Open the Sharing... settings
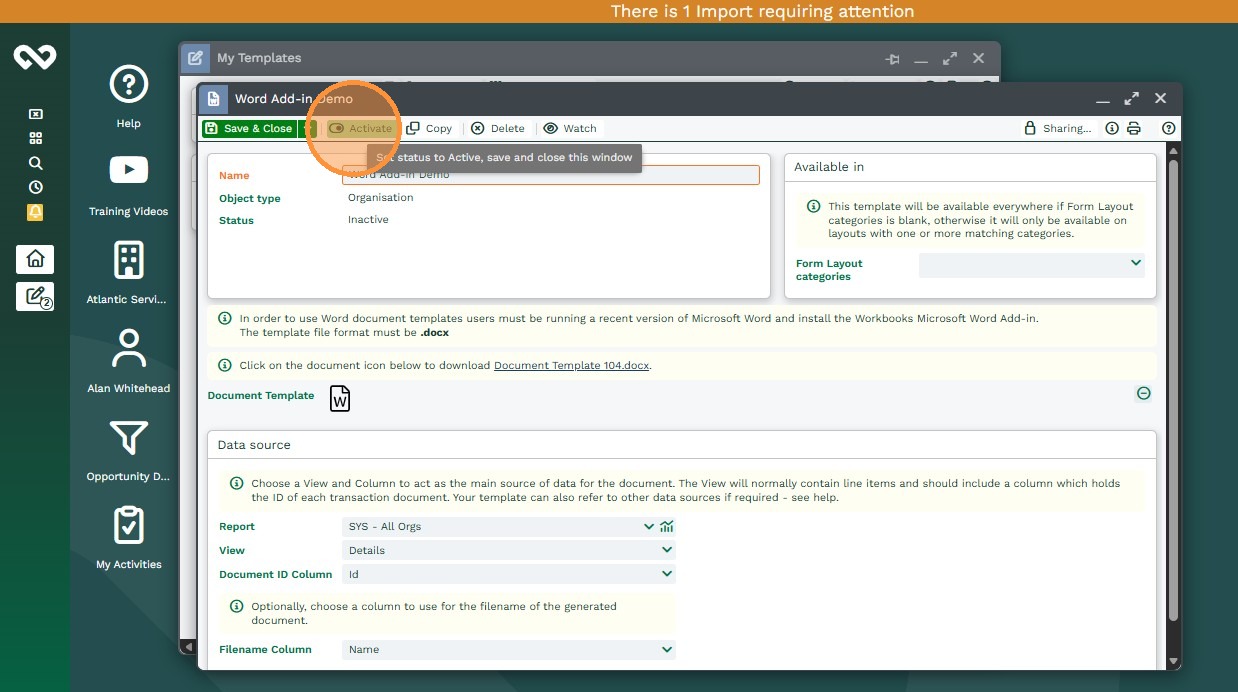This screenshot has height=692, width=1238. [x=1058, y=128]
